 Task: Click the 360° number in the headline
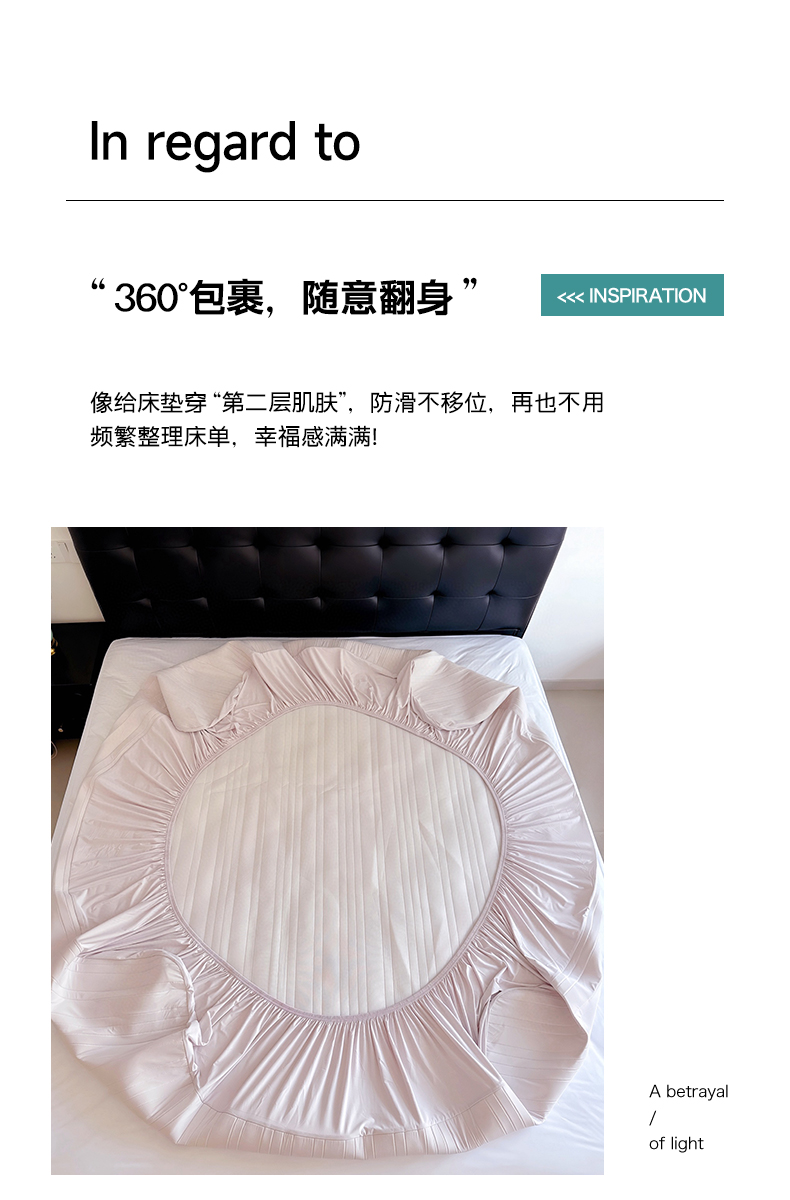click(x=150, y=298)
